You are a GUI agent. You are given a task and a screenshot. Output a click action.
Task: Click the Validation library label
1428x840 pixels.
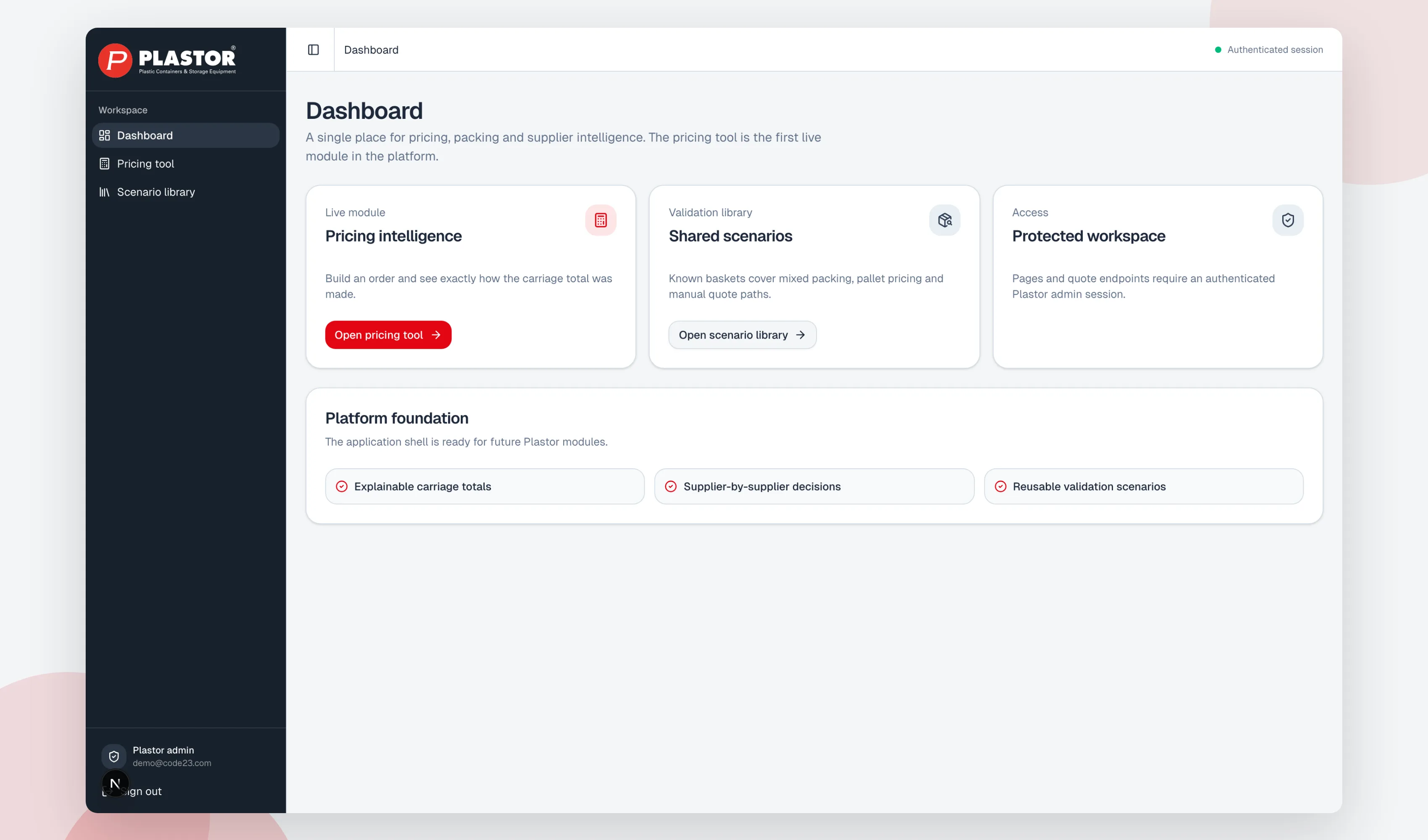click(711, 213)
